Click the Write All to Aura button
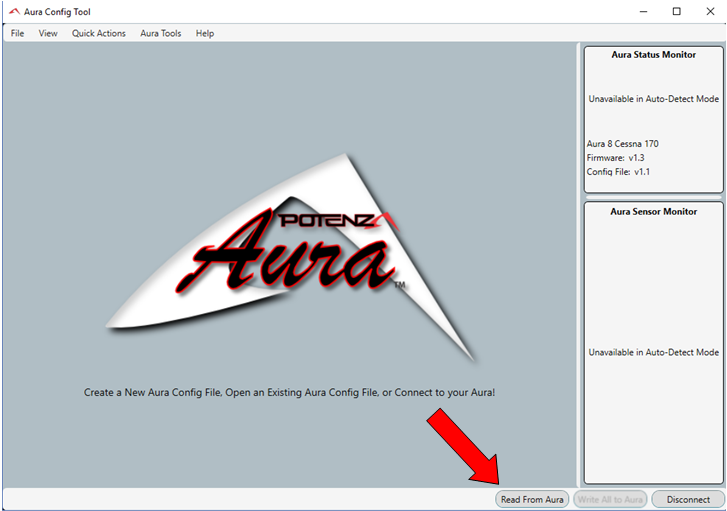This screenshot has width=727, height=511. click(609, 499)
